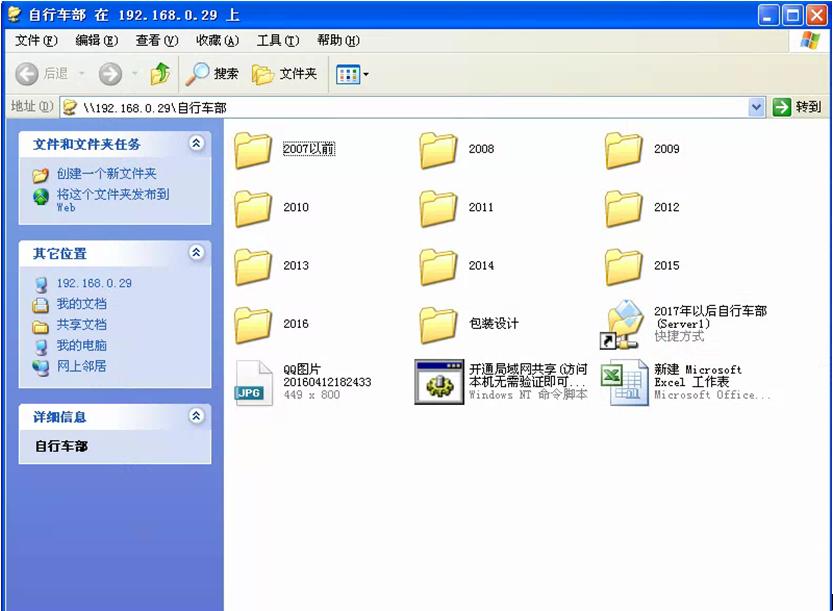Viewport: 833px width, 611px height.
Task: Collapse the 其它位置 panel
Action: pos(197,253)
